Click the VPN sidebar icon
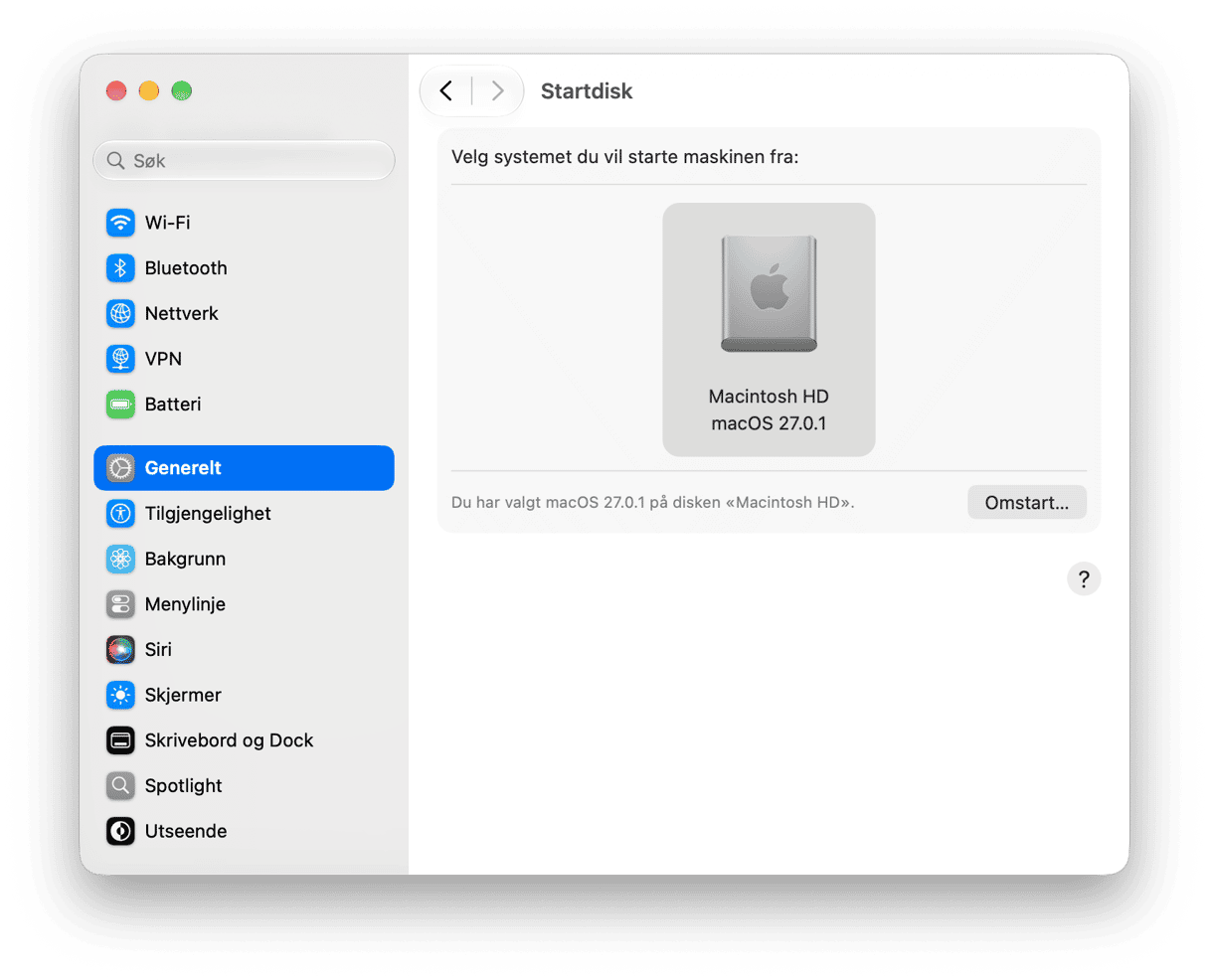This screenshot has width=1209, height=980. pyautogui.click(x=120, y=359)
